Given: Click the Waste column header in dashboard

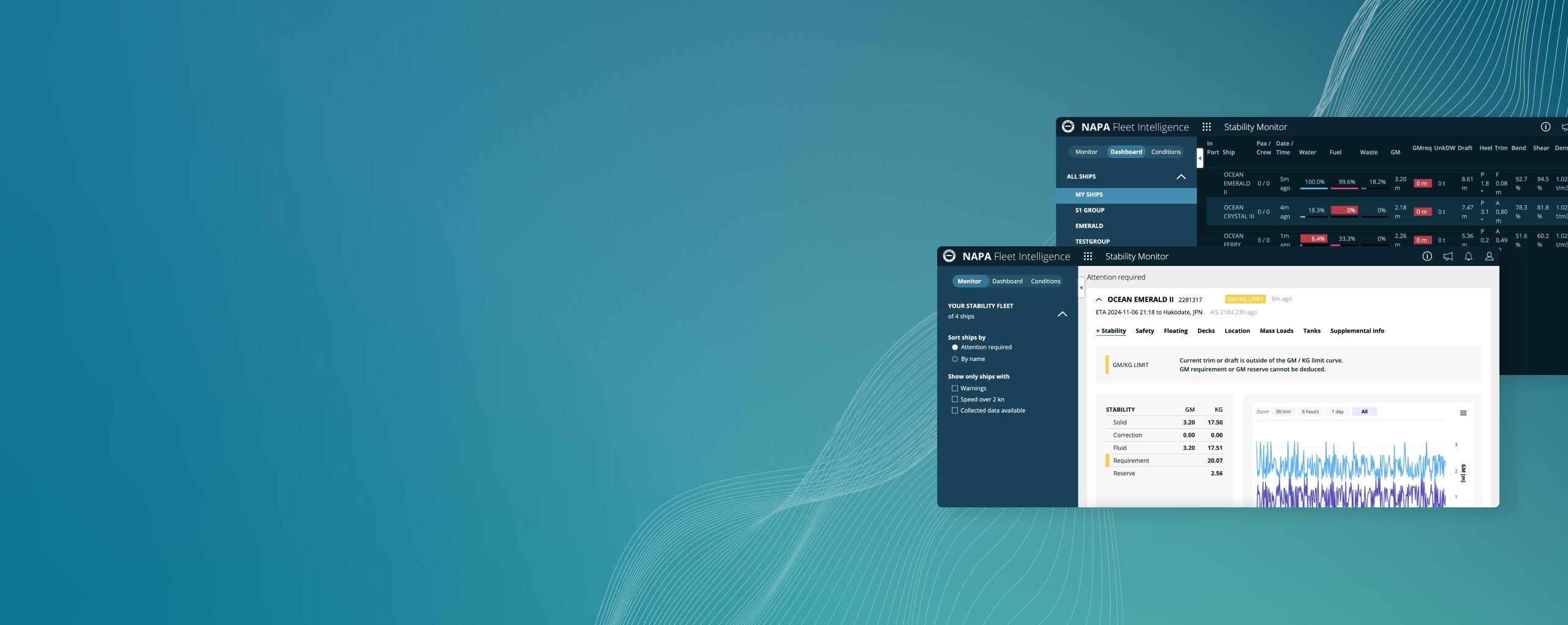Looking at the screenshot, I should point(1368,153).
